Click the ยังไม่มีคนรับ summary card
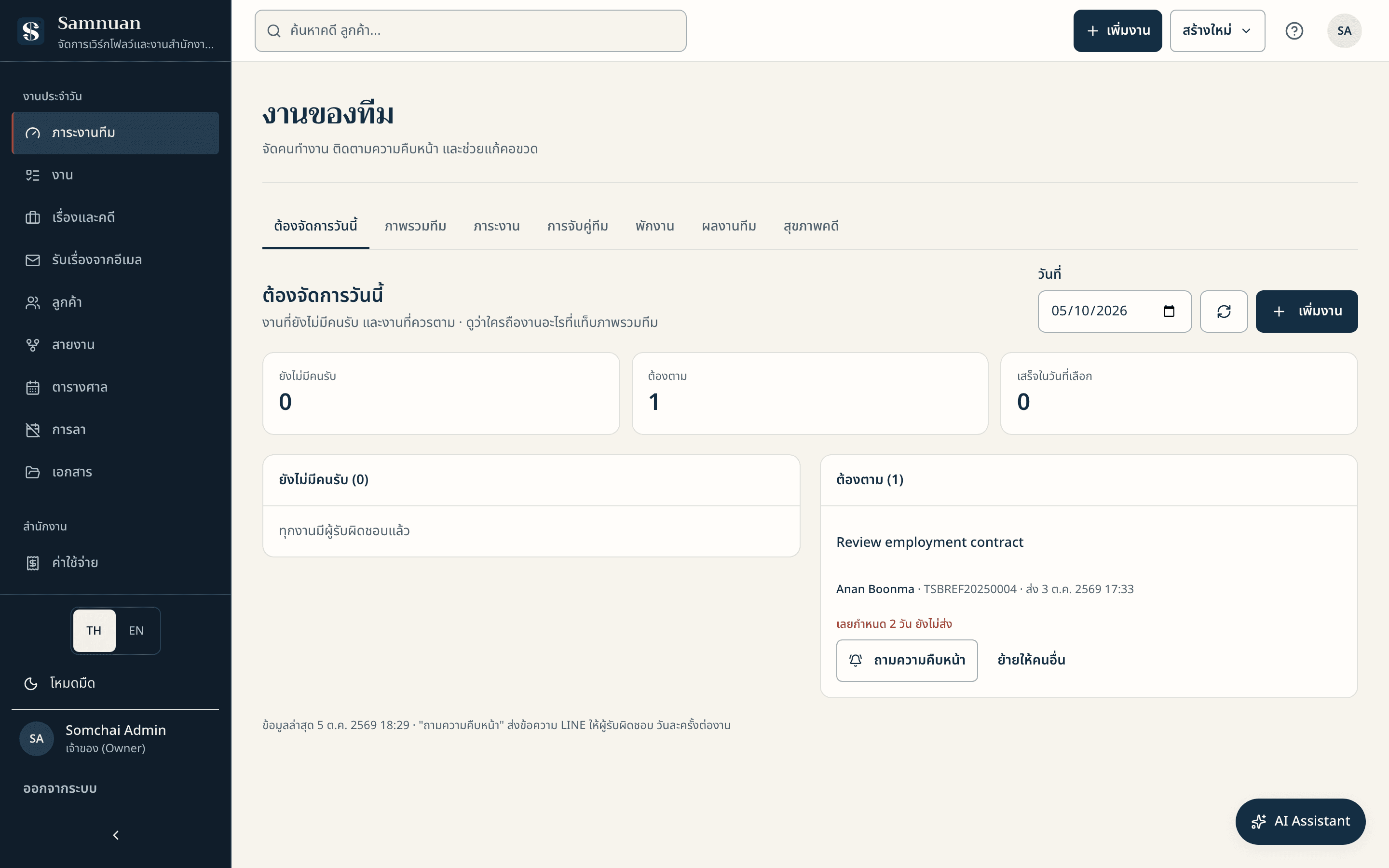The height and width of the screenshot is (868, 1389). click(x=441, y=393)
